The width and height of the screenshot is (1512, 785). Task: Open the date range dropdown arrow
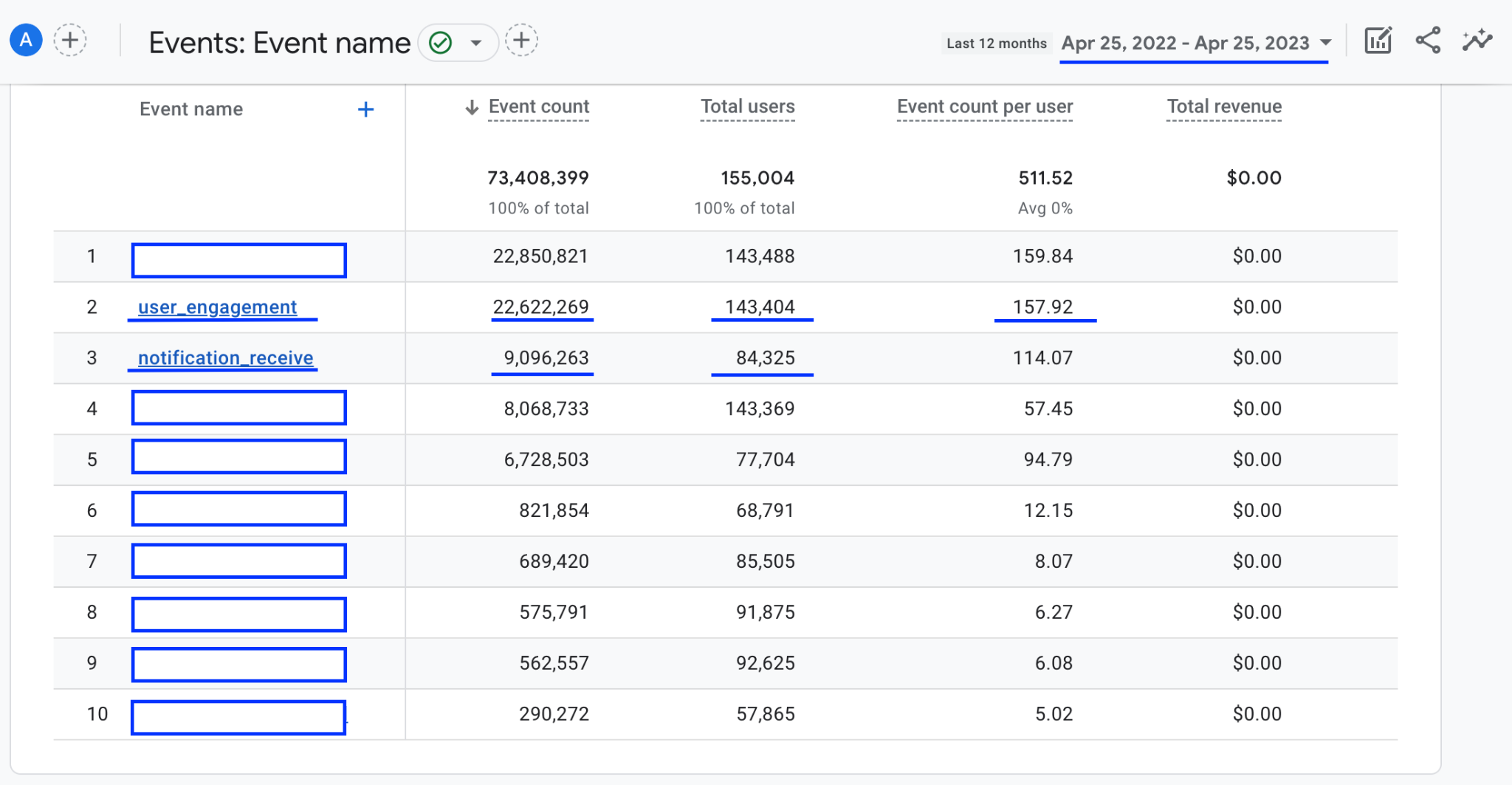[1326, 43]
